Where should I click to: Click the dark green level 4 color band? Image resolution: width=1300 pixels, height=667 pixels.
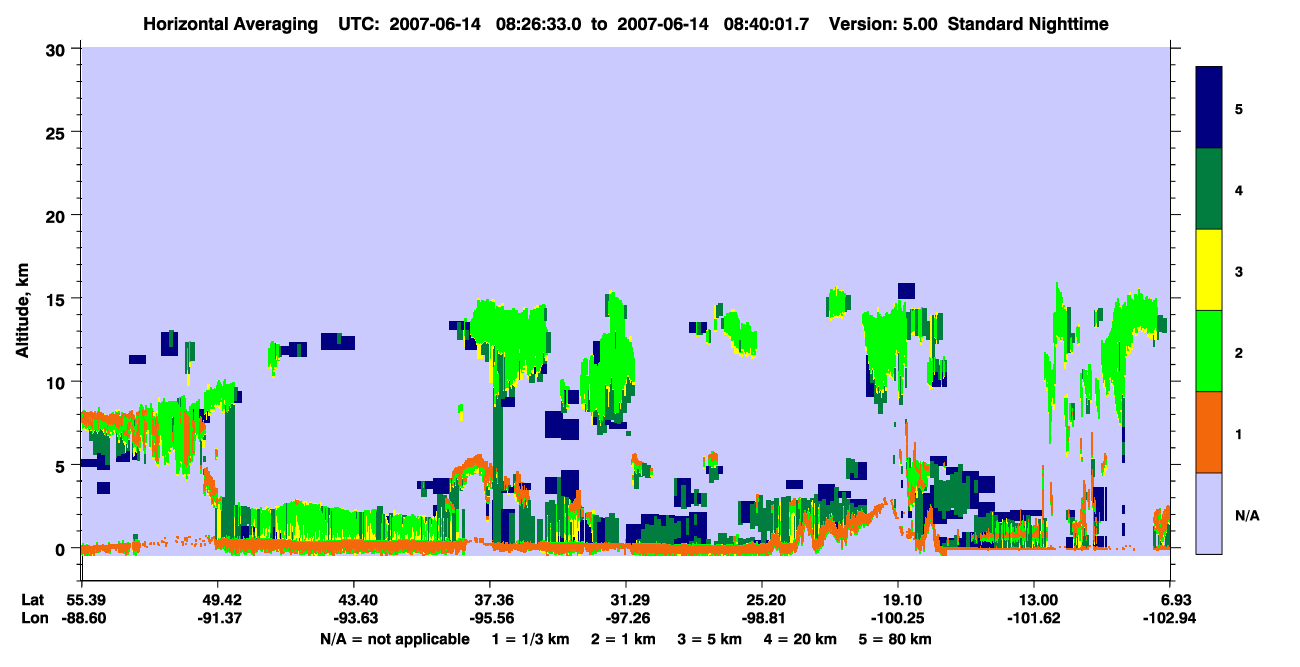(x=1209, y=189)
